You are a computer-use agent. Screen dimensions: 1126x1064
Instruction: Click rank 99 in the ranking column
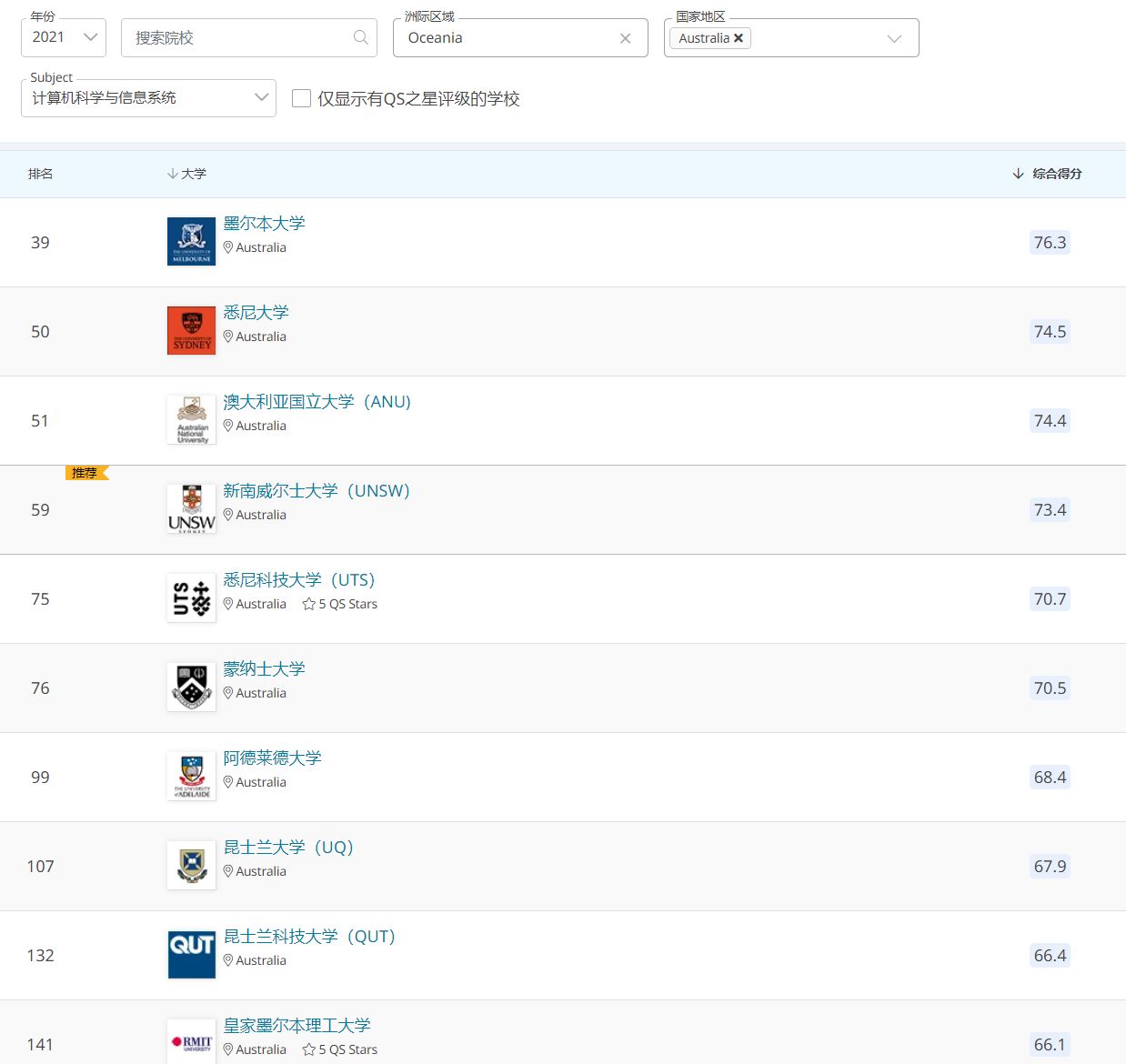(40, 778)
